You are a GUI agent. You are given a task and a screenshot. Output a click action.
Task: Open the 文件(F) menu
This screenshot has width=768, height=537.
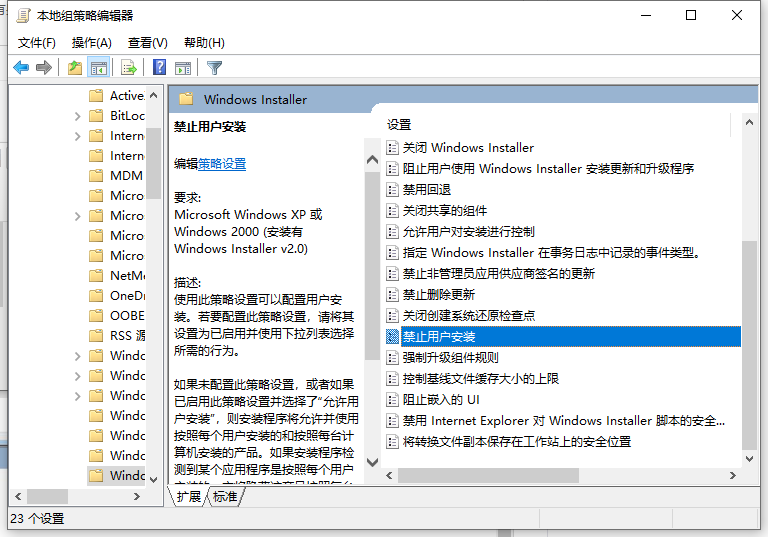(37, 43)
